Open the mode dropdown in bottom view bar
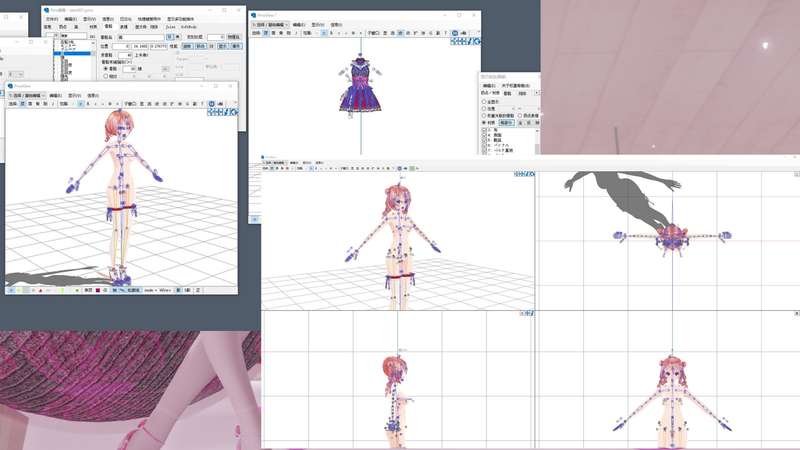 click(x=150, y=290)
